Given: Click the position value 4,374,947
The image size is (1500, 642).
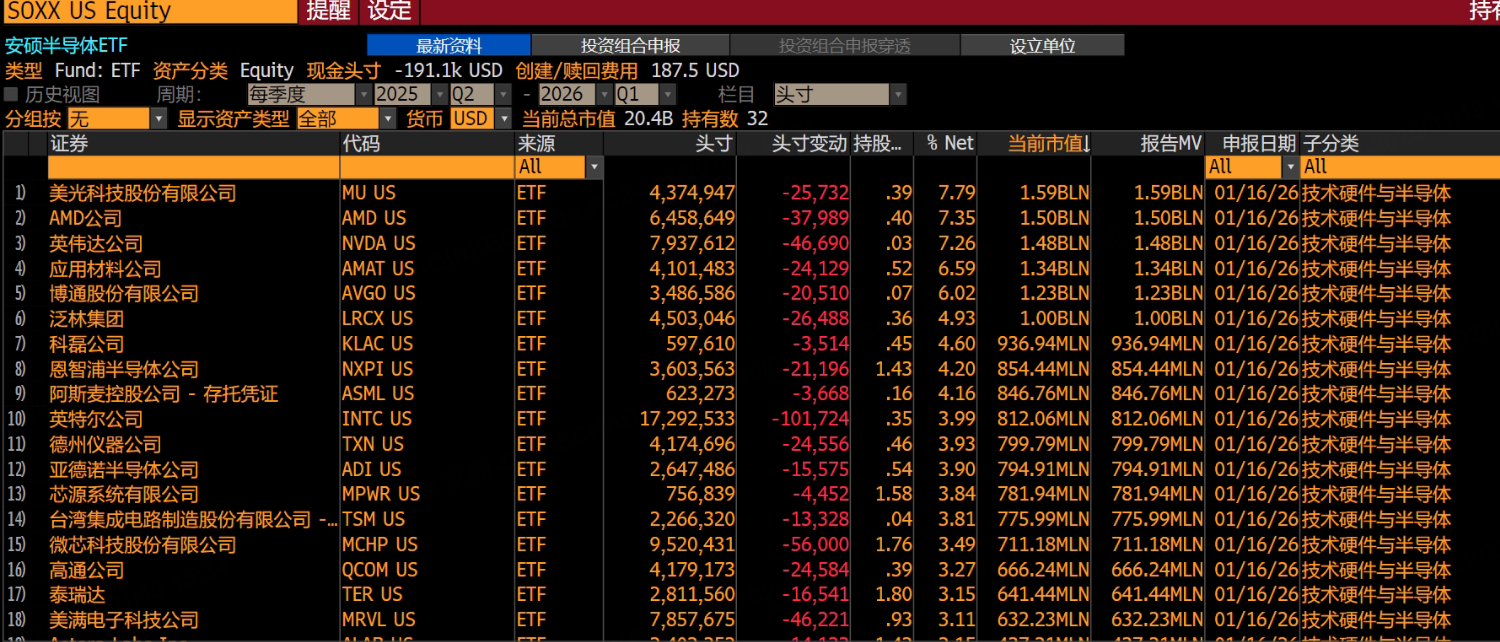Looking at the screenshot, I should point(692,193).
